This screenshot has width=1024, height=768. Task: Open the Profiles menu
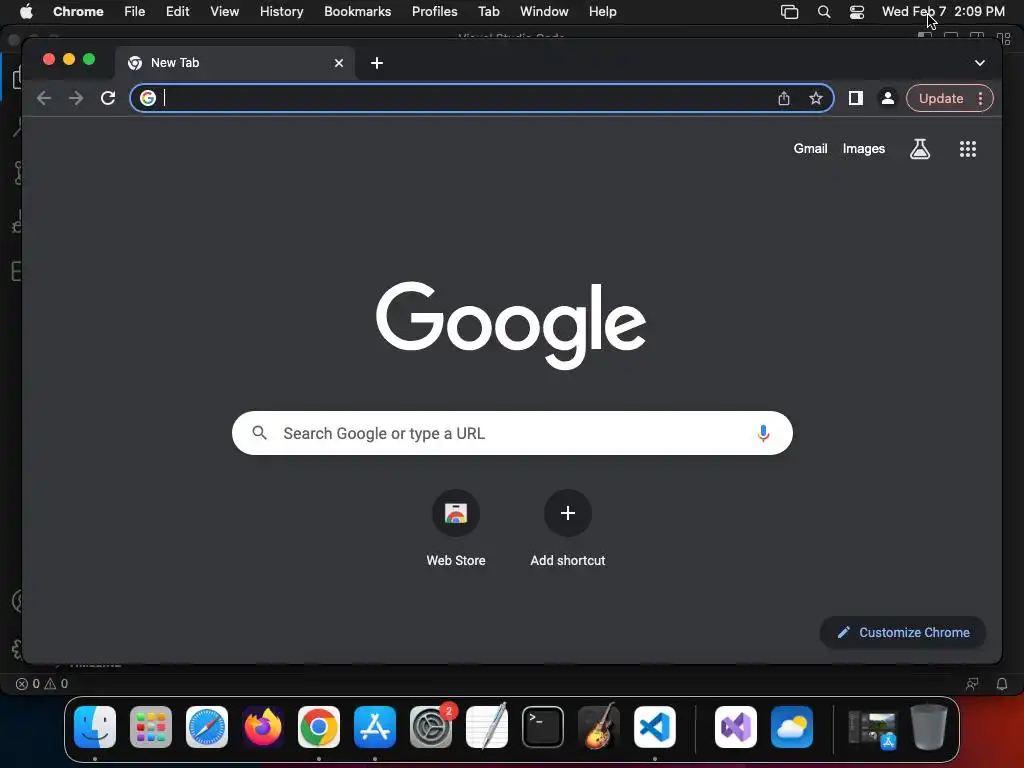(434, 11)
